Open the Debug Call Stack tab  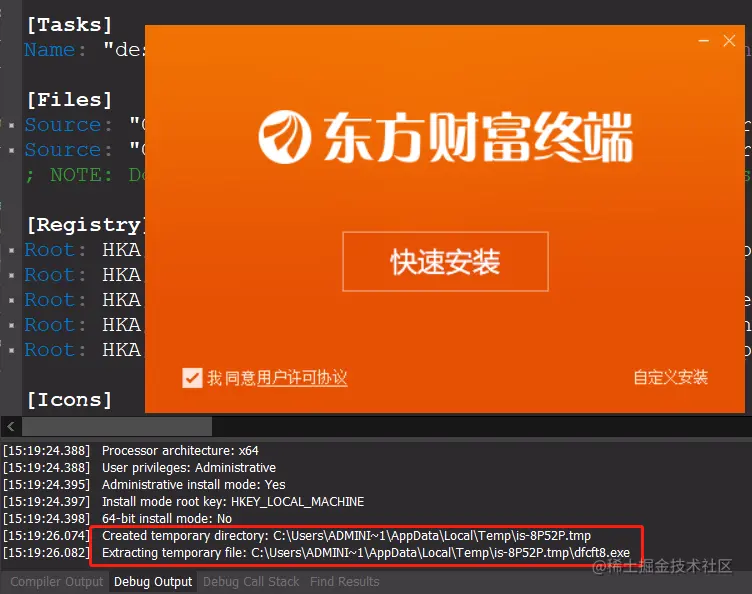tap(251, 582)
